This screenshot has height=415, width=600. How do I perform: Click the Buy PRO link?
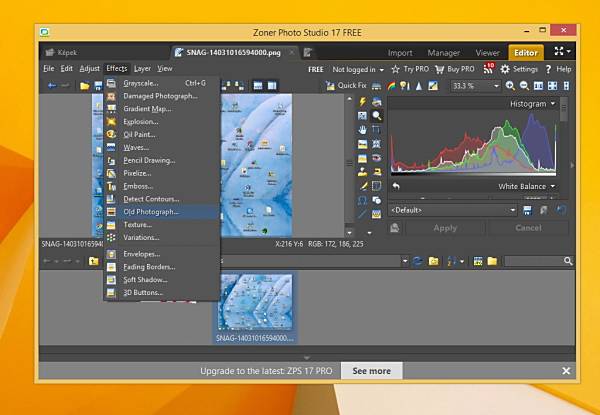pyautogui.click(x=455, y=69)
